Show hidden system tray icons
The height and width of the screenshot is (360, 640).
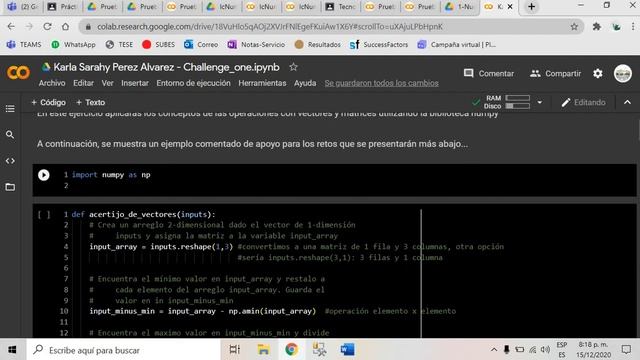point(494,350)
